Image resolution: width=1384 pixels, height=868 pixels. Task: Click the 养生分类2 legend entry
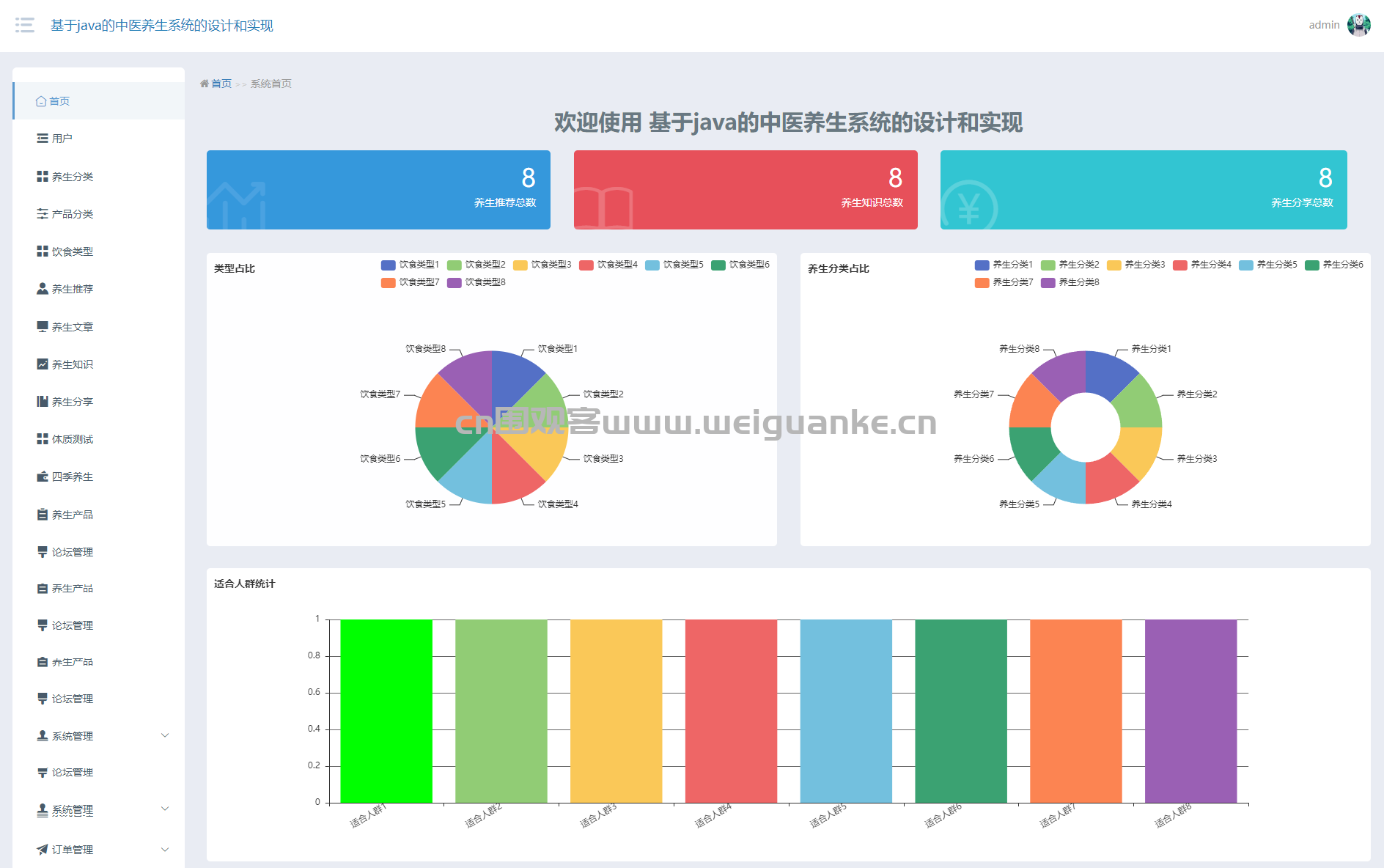click(x=1070, y=265)
